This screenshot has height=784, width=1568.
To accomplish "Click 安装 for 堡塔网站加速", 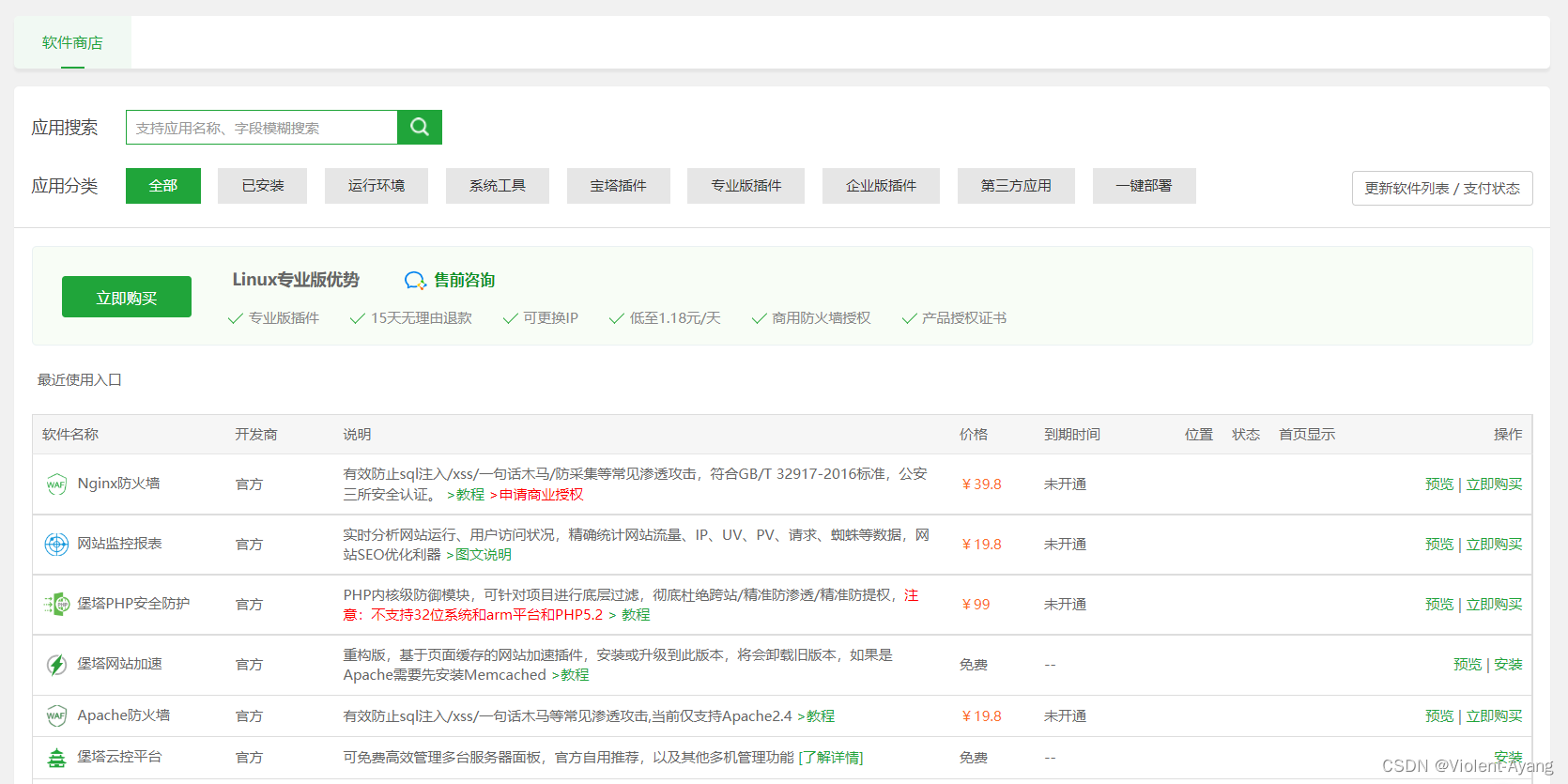I will [x=1509, y=665].
